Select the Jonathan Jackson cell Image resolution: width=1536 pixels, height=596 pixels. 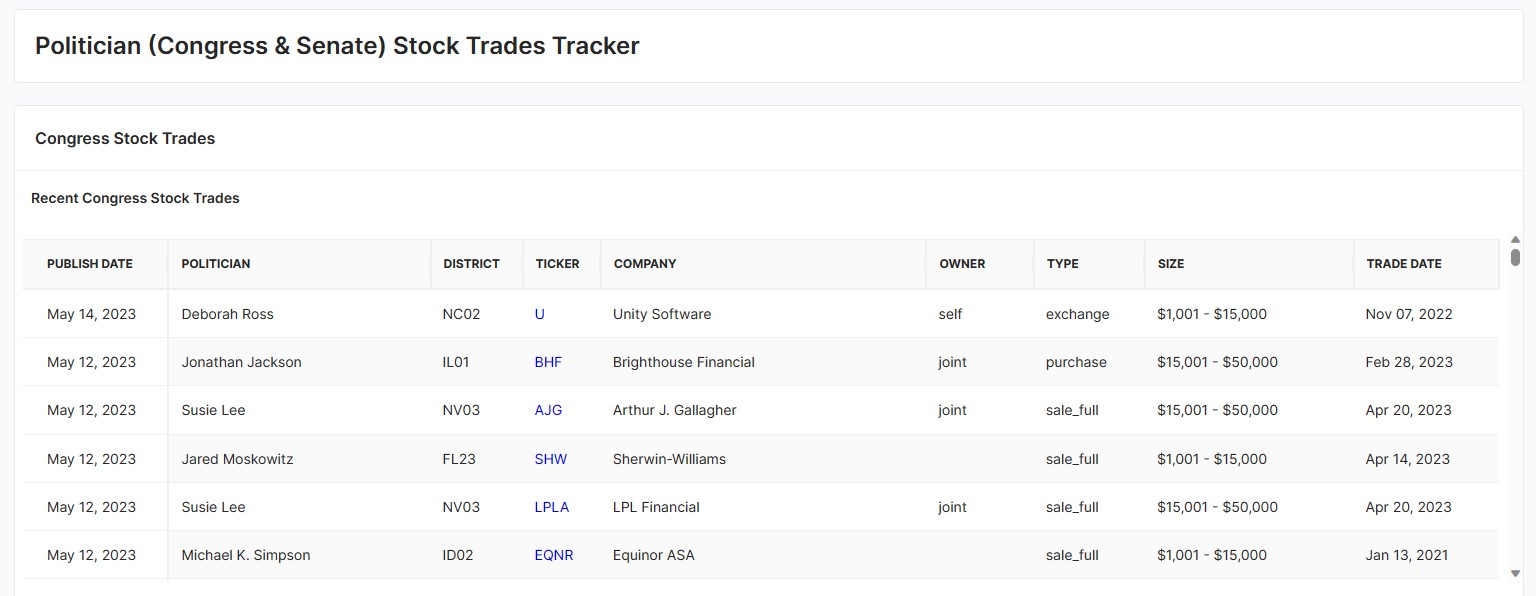coord(299,362)
